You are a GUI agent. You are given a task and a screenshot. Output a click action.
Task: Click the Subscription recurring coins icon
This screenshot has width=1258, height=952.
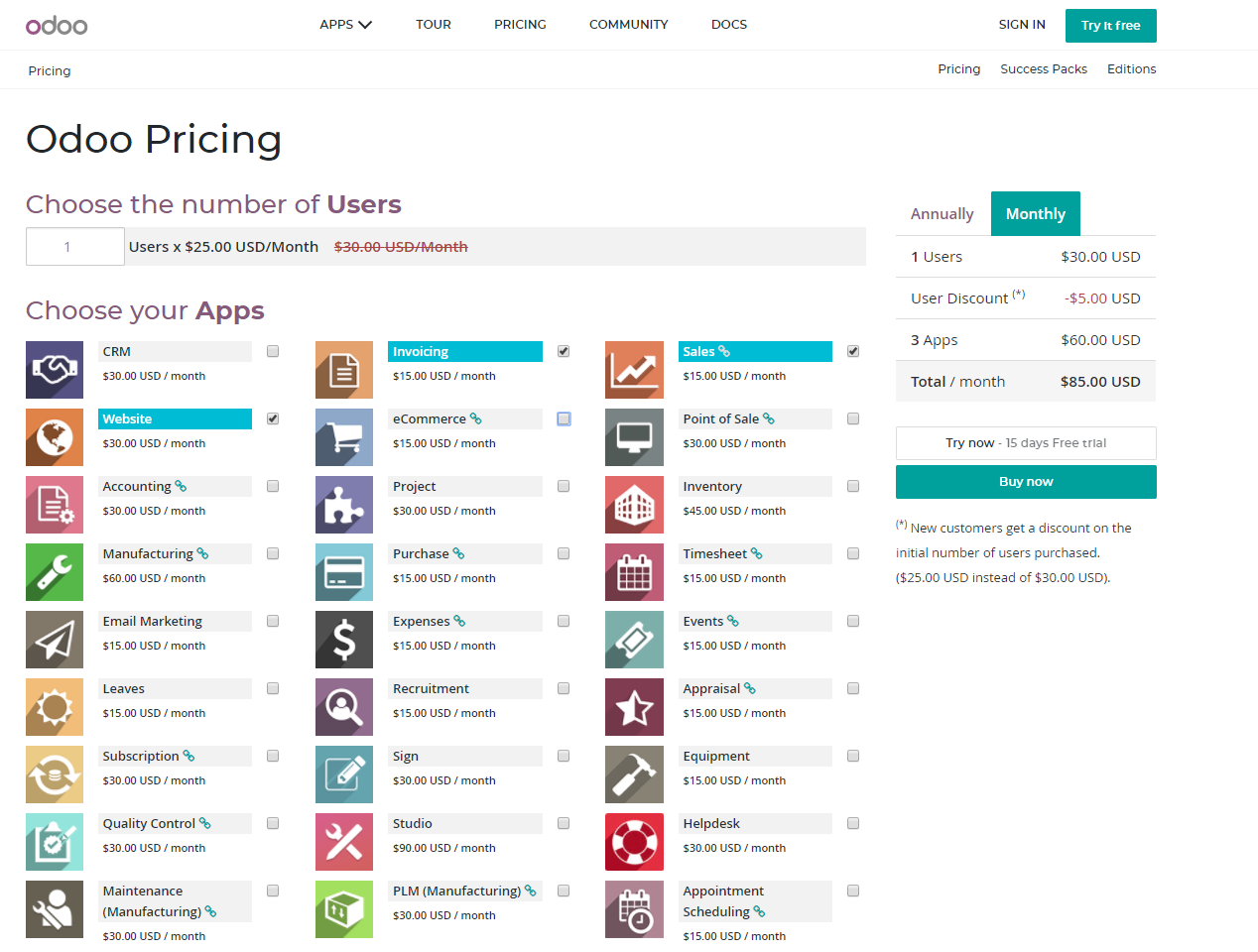tap(55, 774)
